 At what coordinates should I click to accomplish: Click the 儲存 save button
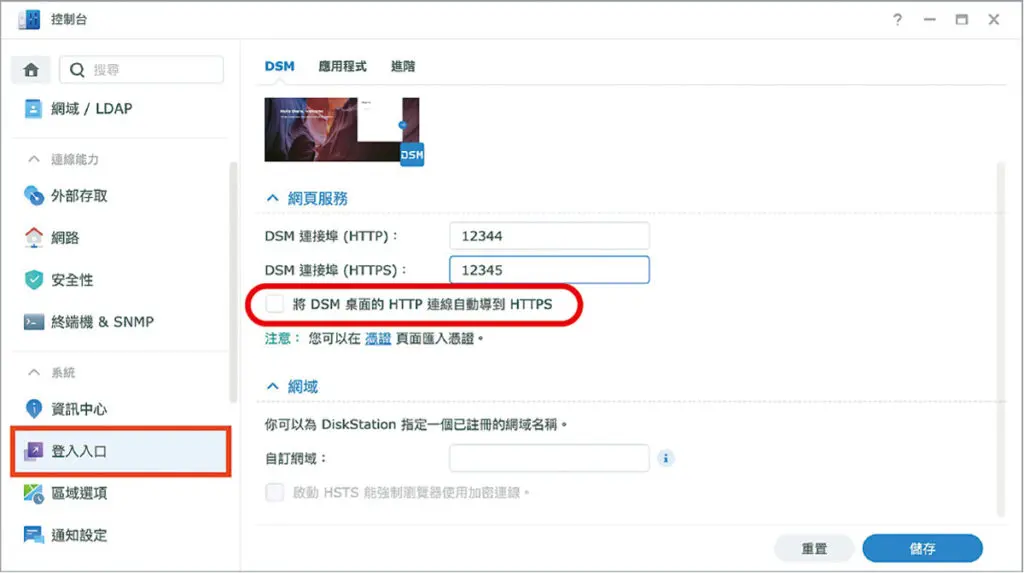[x=922, y=548]
